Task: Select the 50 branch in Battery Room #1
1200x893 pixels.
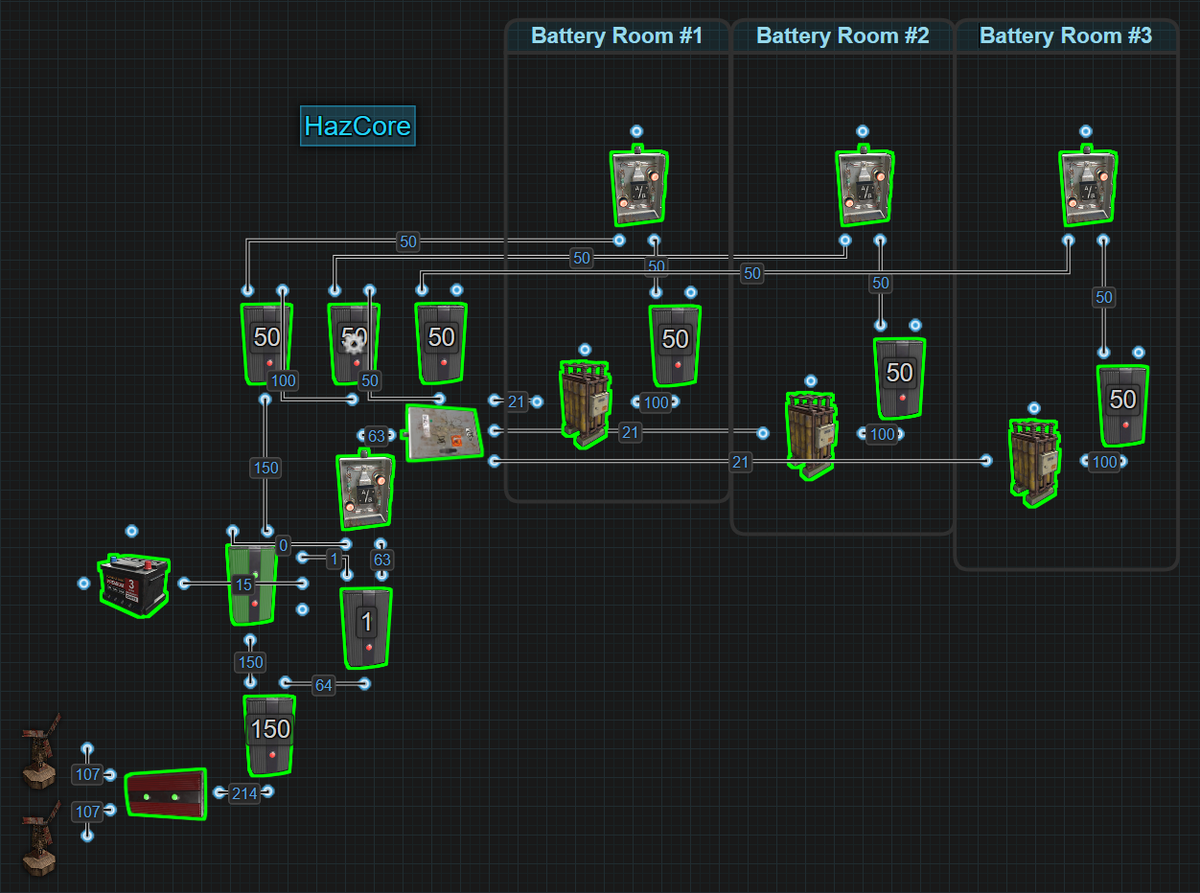Action: tap(676, 345)
